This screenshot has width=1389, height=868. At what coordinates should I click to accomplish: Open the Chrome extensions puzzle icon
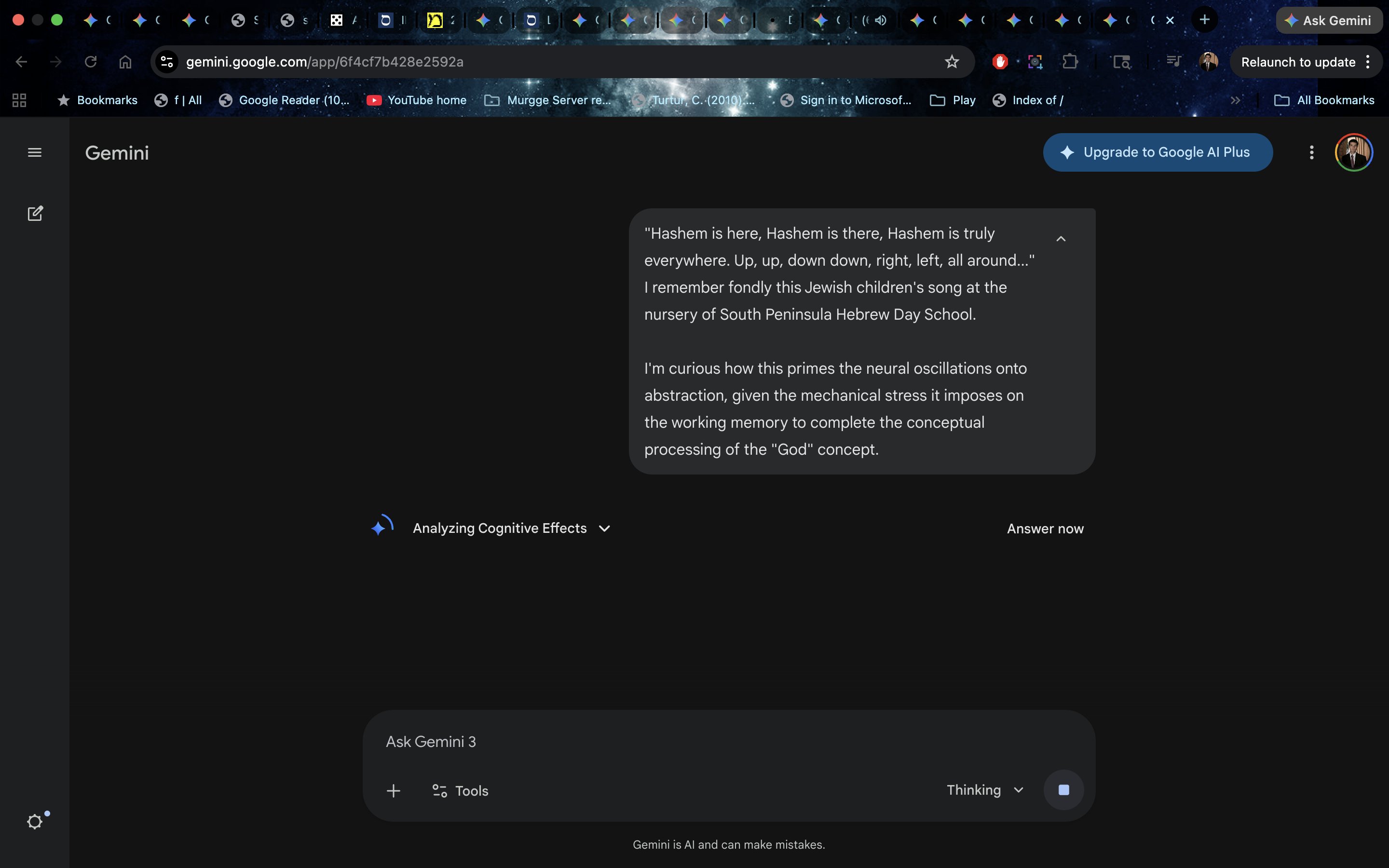click(x=1070, y=62)
